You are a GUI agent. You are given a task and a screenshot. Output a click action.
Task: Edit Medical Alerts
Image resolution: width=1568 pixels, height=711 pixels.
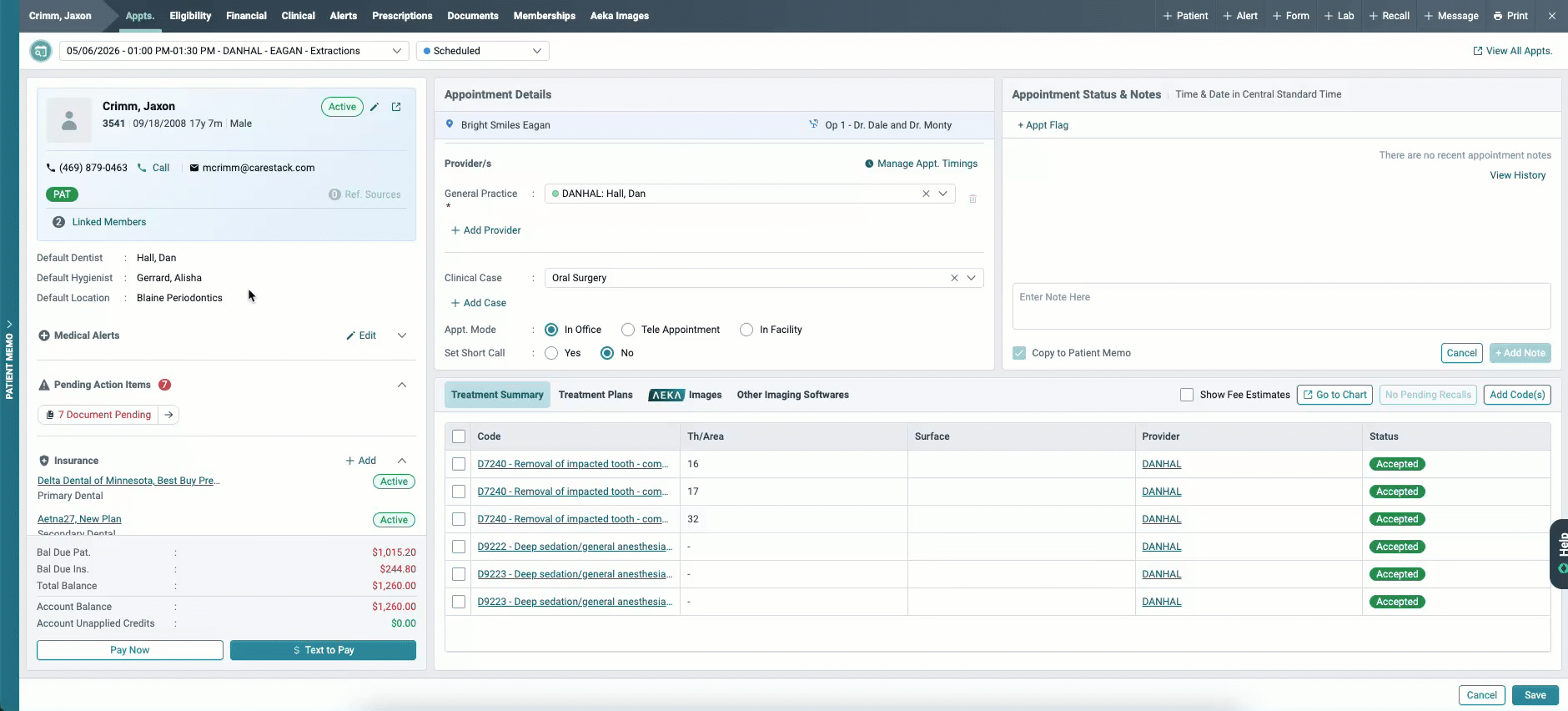[361, 335]
